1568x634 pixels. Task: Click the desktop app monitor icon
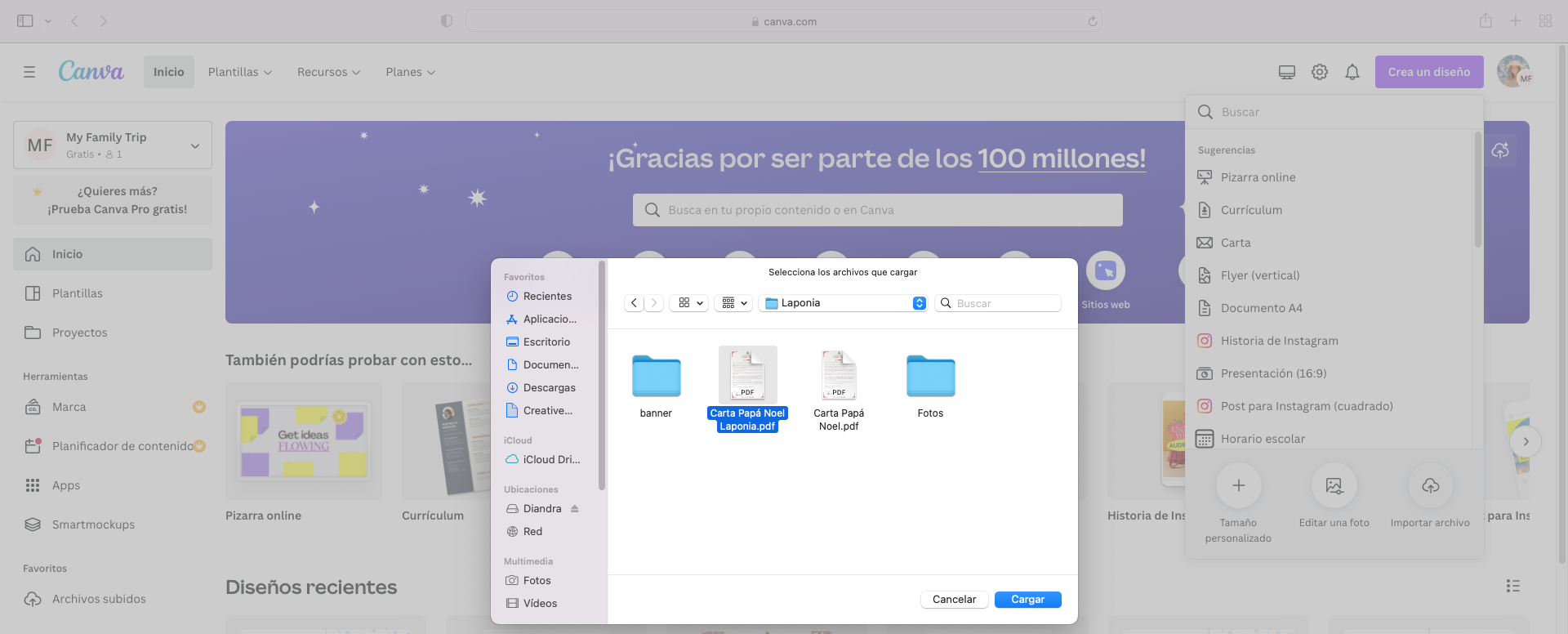click(1287, 72)
